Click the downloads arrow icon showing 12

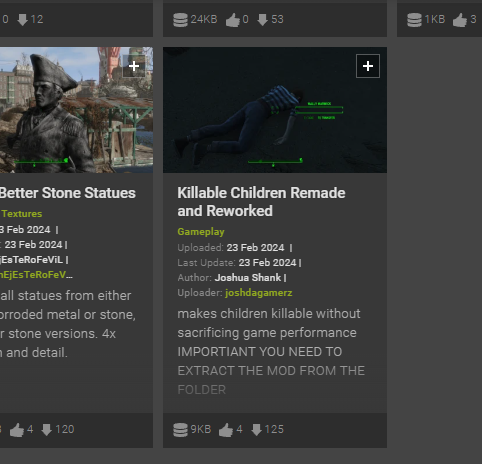coord(22,20)
